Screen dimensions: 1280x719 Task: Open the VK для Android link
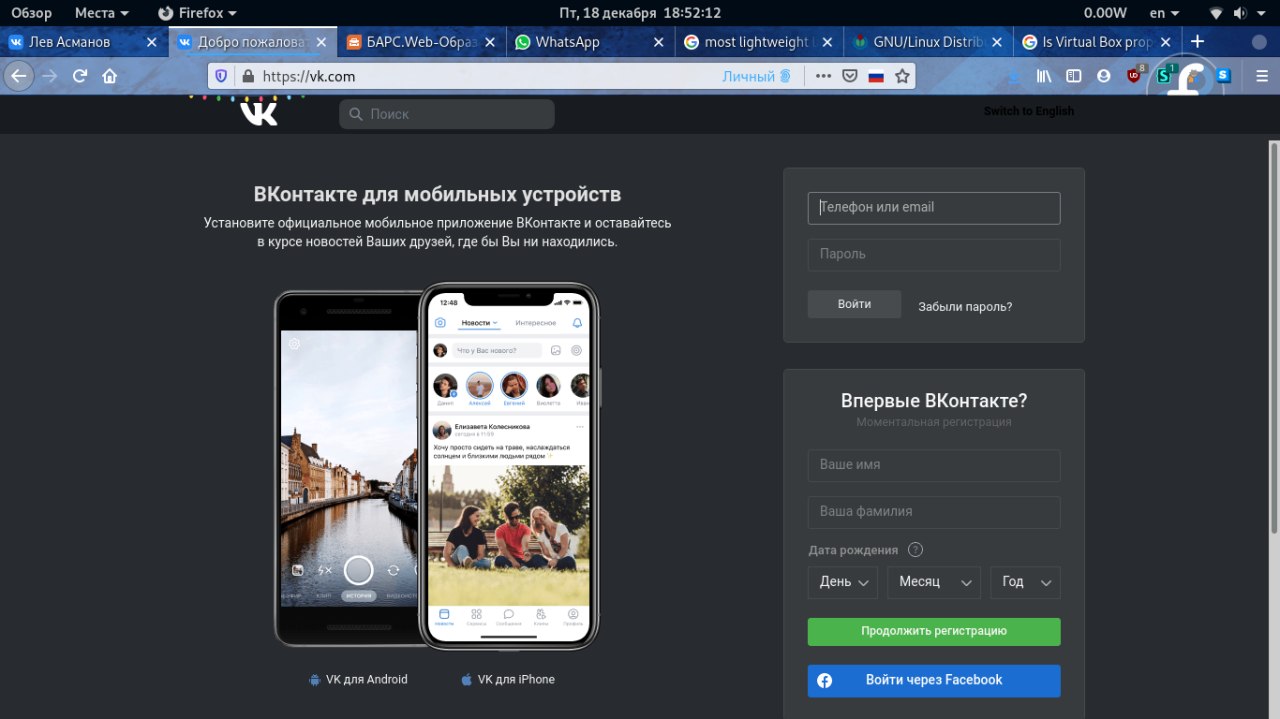(x=358, y=680)
